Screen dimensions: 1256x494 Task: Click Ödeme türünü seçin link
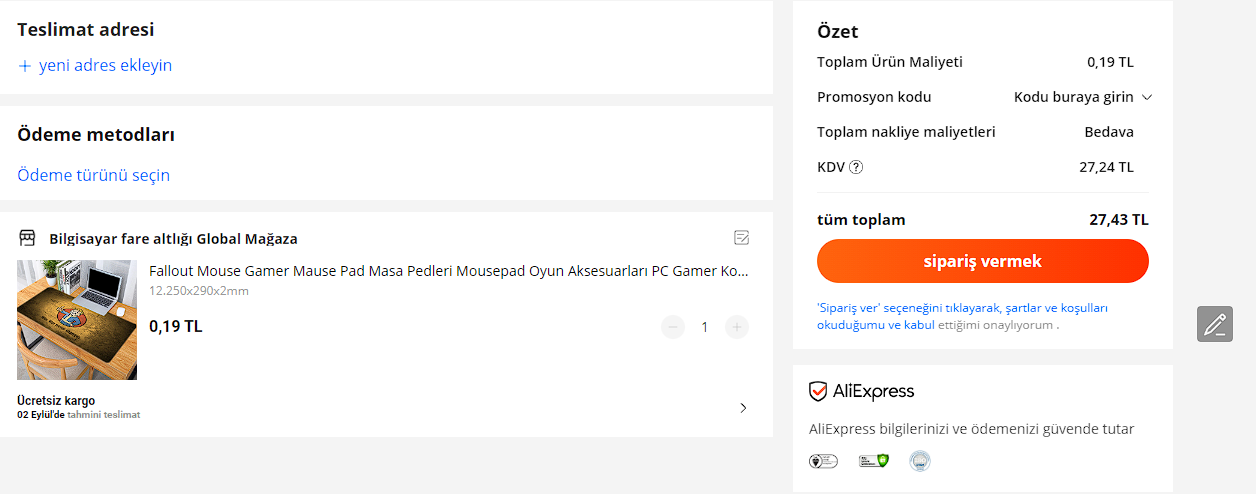coord(94,175)
